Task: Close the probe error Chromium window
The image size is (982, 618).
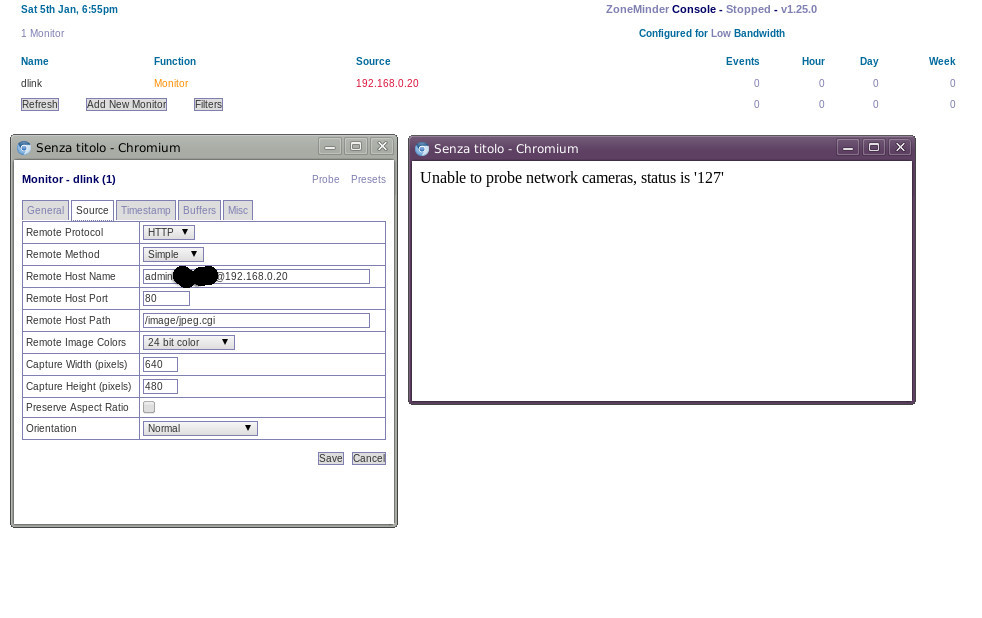Action: (900, 148)
